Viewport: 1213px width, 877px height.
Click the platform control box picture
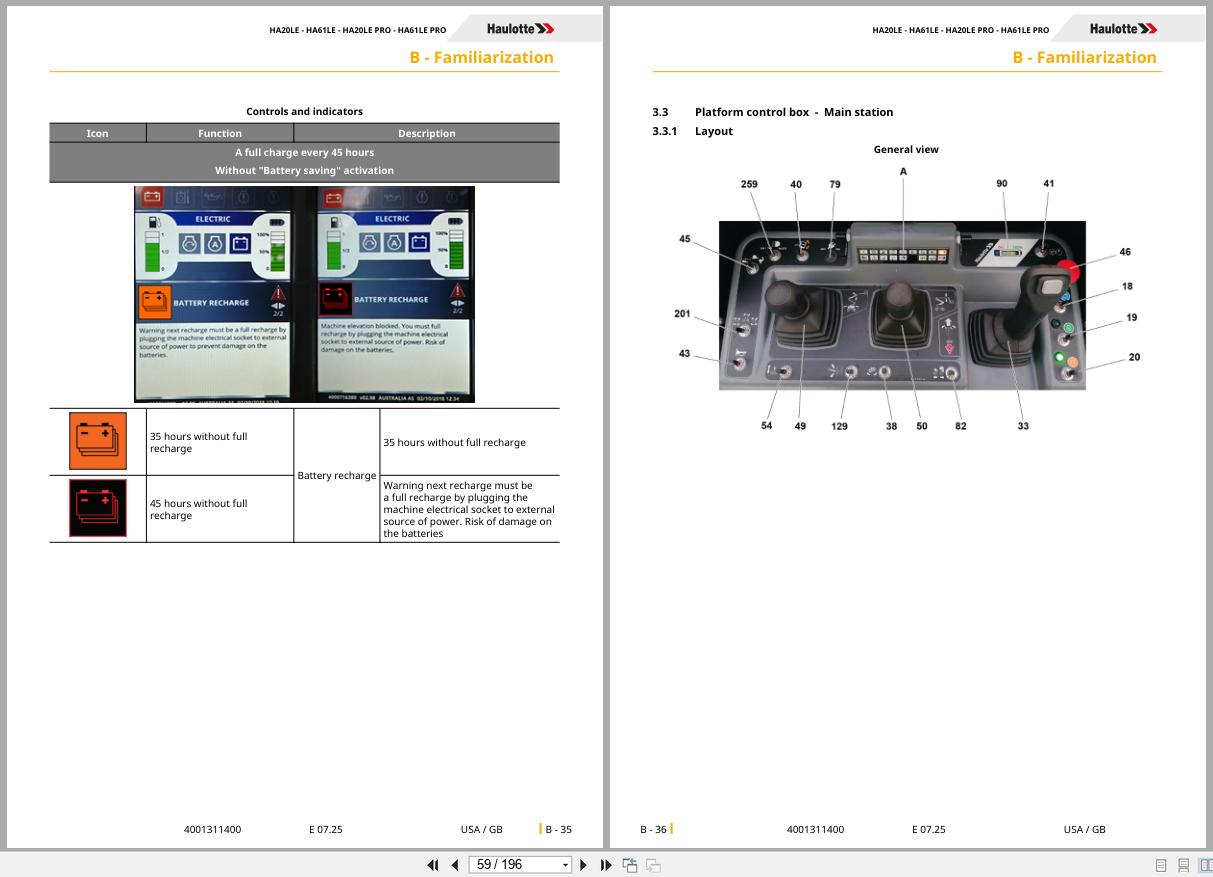[902, 305]
